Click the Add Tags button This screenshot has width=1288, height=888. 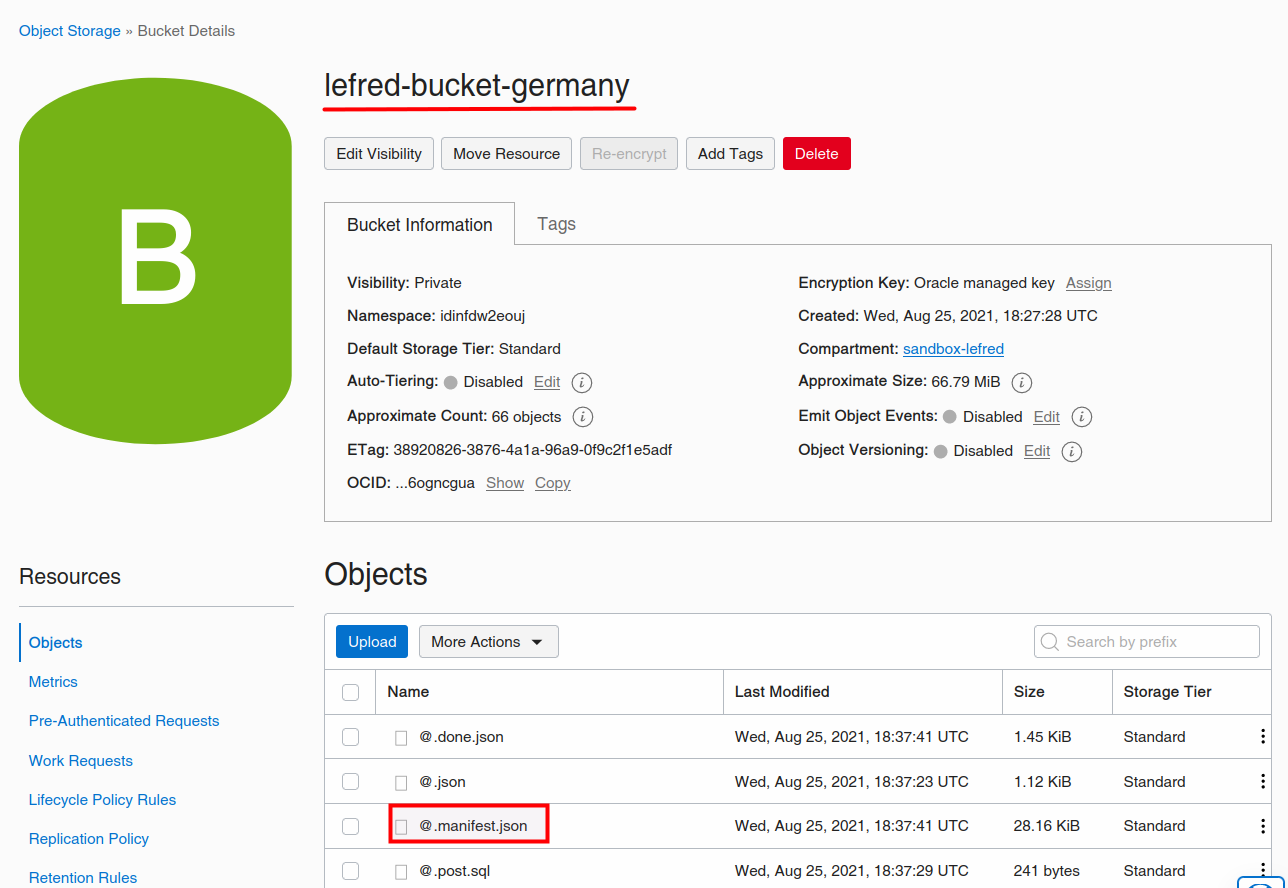tap(730, 154)
